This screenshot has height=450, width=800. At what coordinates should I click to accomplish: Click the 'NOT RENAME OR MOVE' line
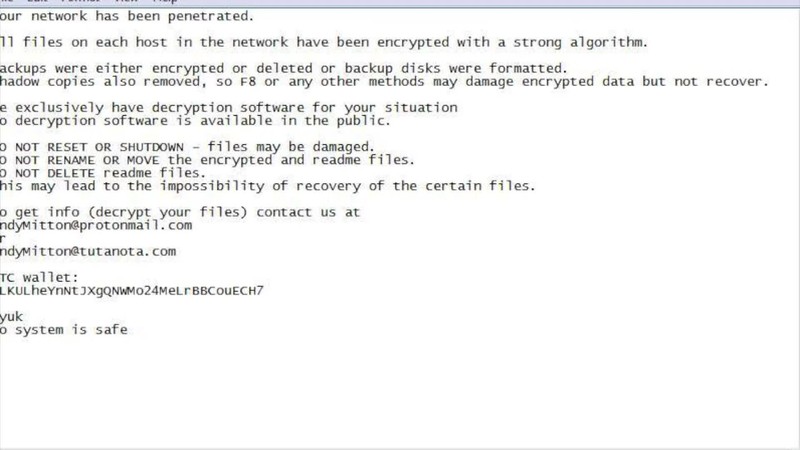pyautogui.click(x=207, y=160)
